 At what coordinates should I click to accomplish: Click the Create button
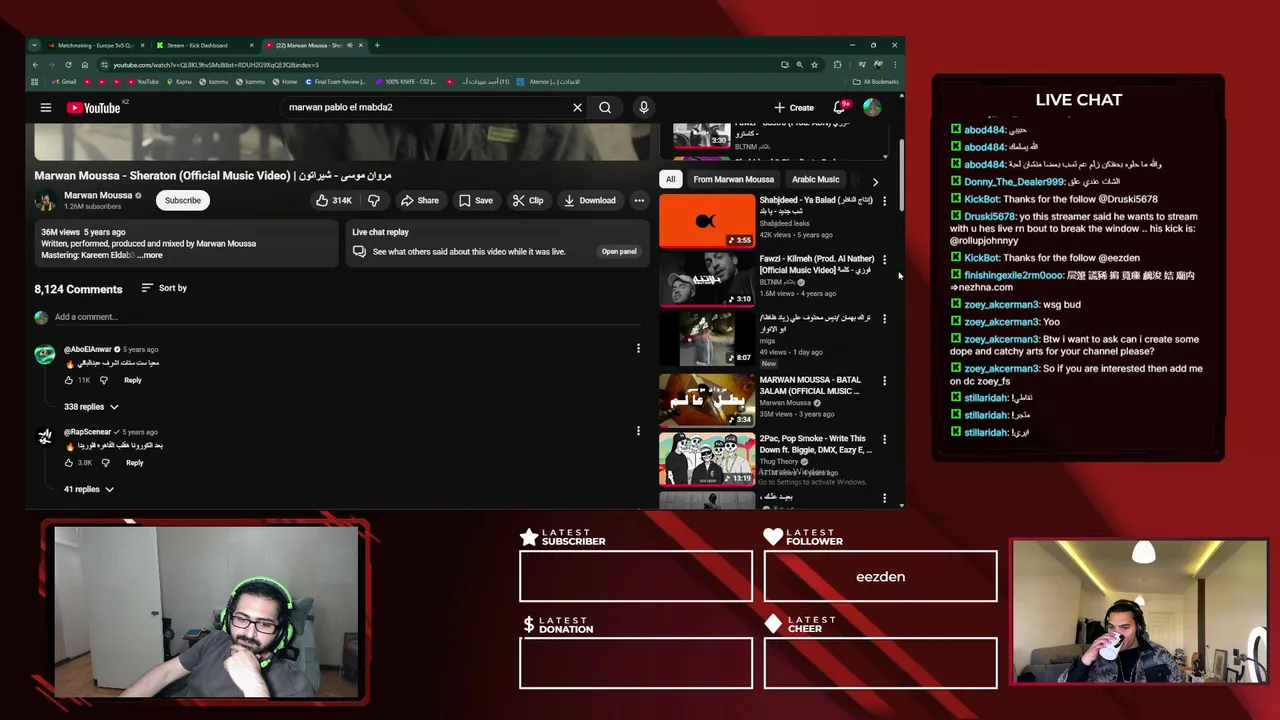pyautogui.click(x=794, y=107)
